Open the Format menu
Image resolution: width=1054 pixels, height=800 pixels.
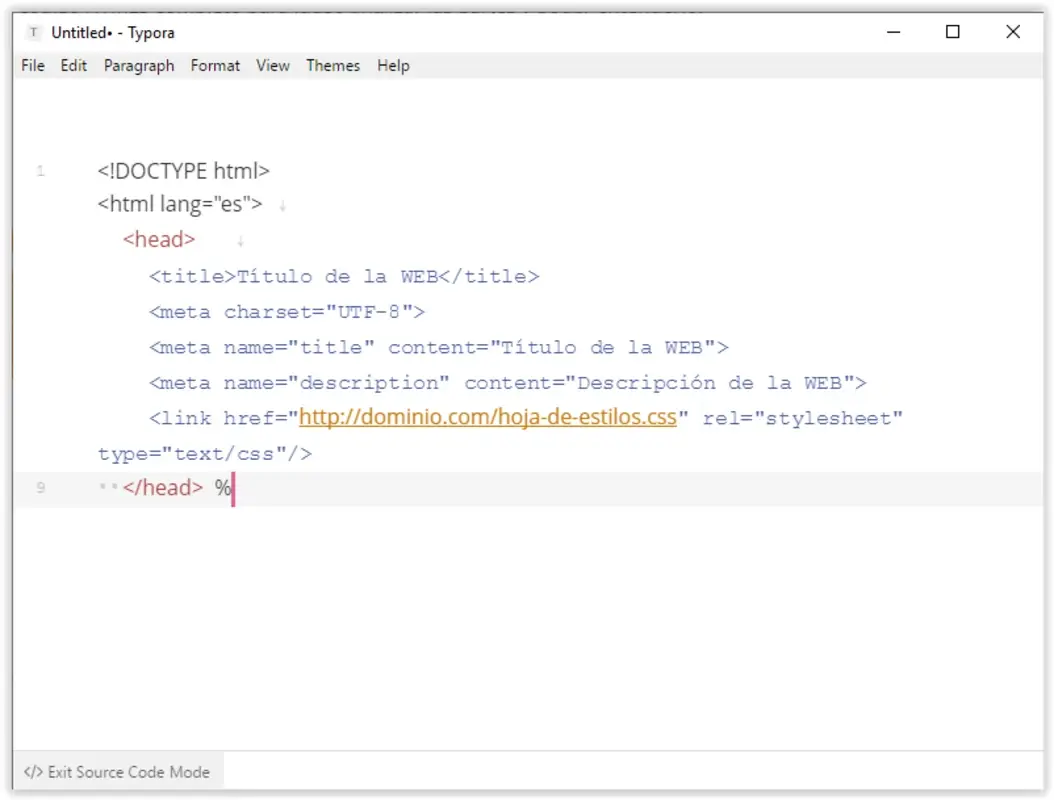point(215,65)
